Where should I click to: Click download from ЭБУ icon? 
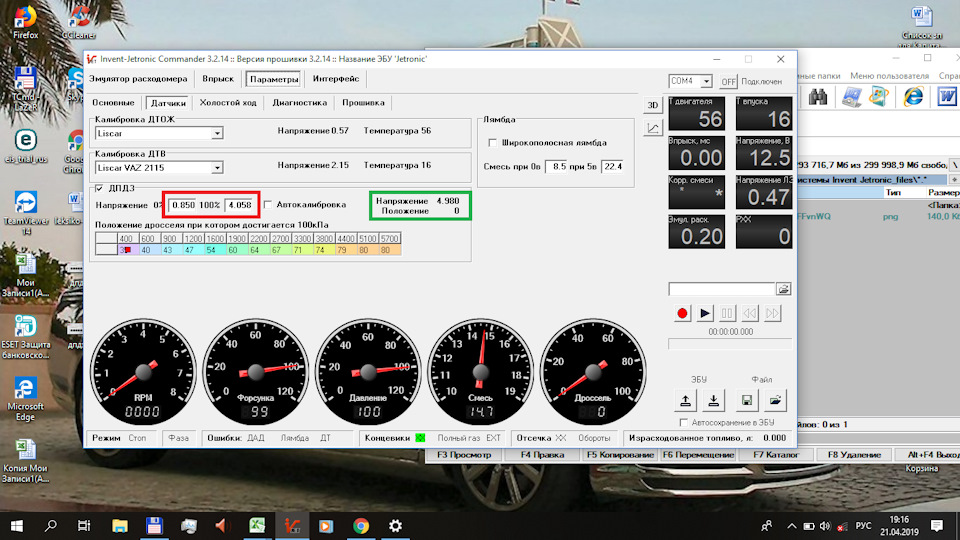click(713, 400)
